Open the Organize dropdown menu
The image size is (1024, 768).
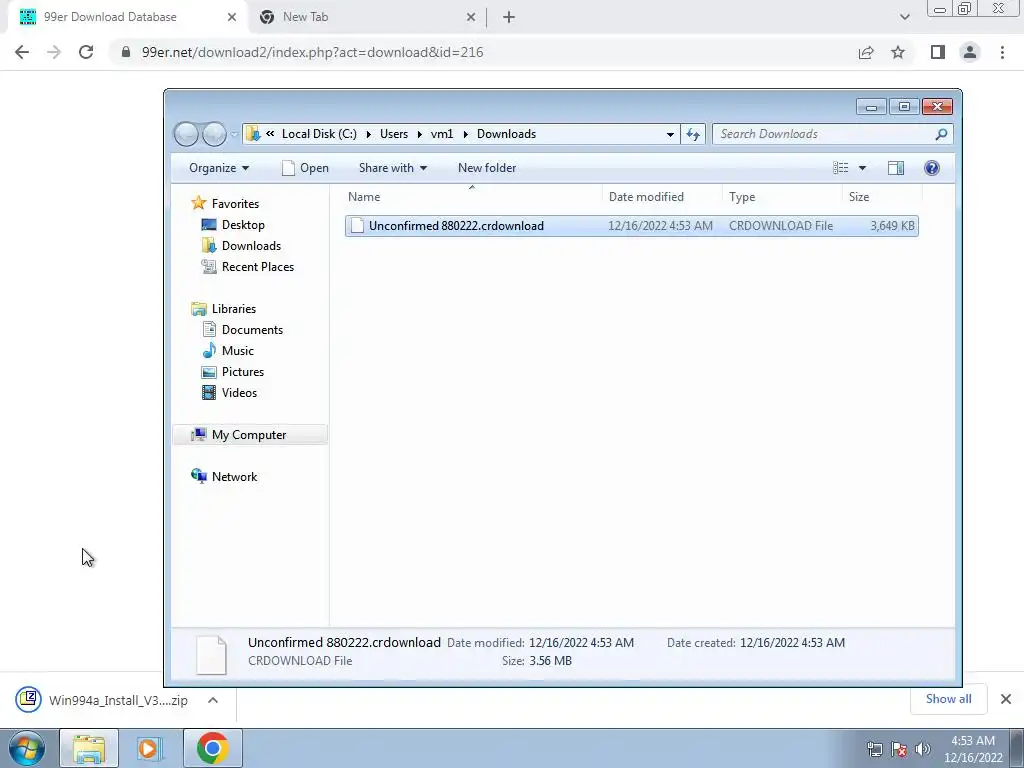pos(219,168)
